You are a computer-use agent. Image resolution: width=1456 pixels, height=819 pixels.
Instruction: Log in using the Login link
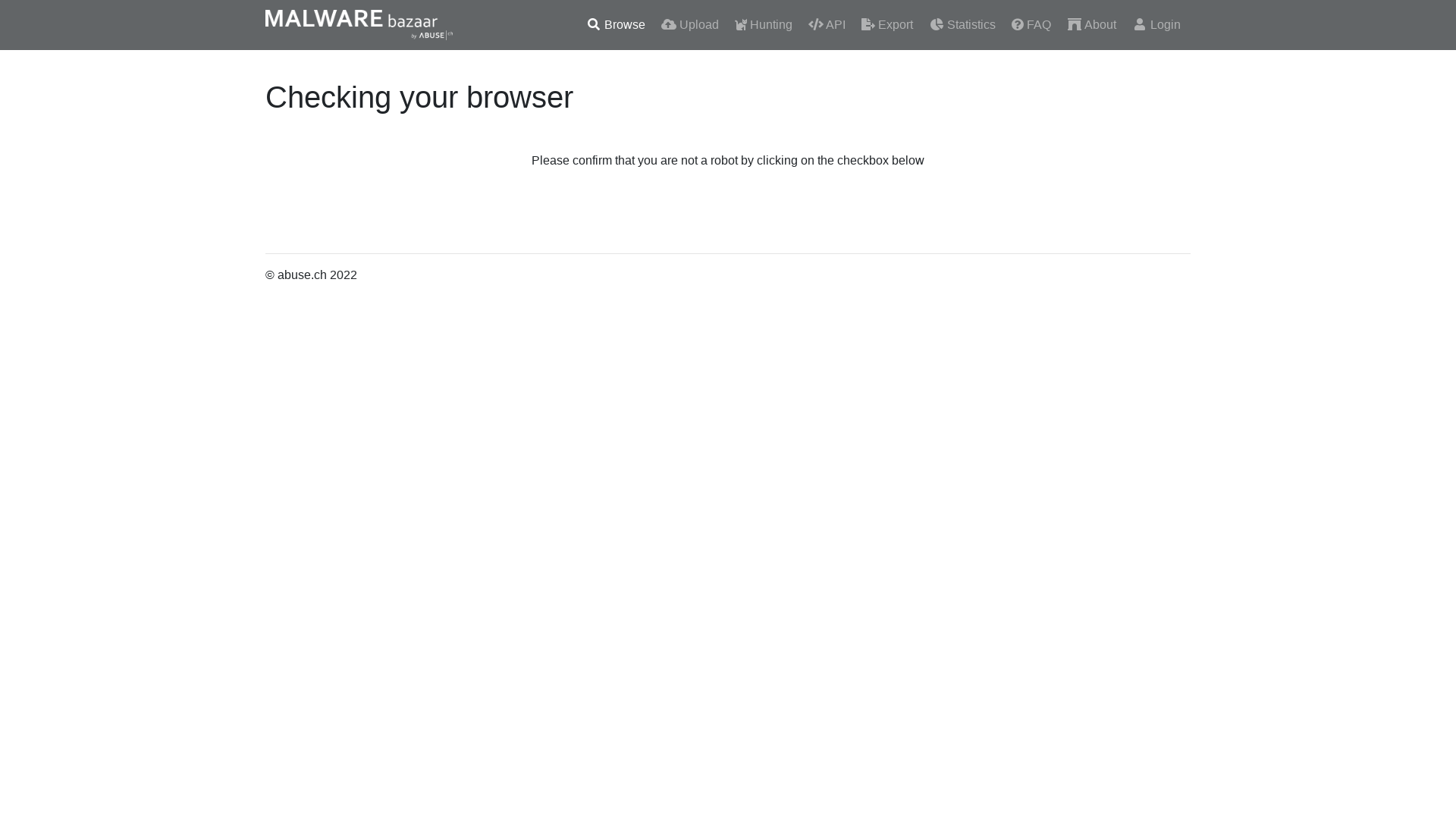click(x=1165, y=24)
